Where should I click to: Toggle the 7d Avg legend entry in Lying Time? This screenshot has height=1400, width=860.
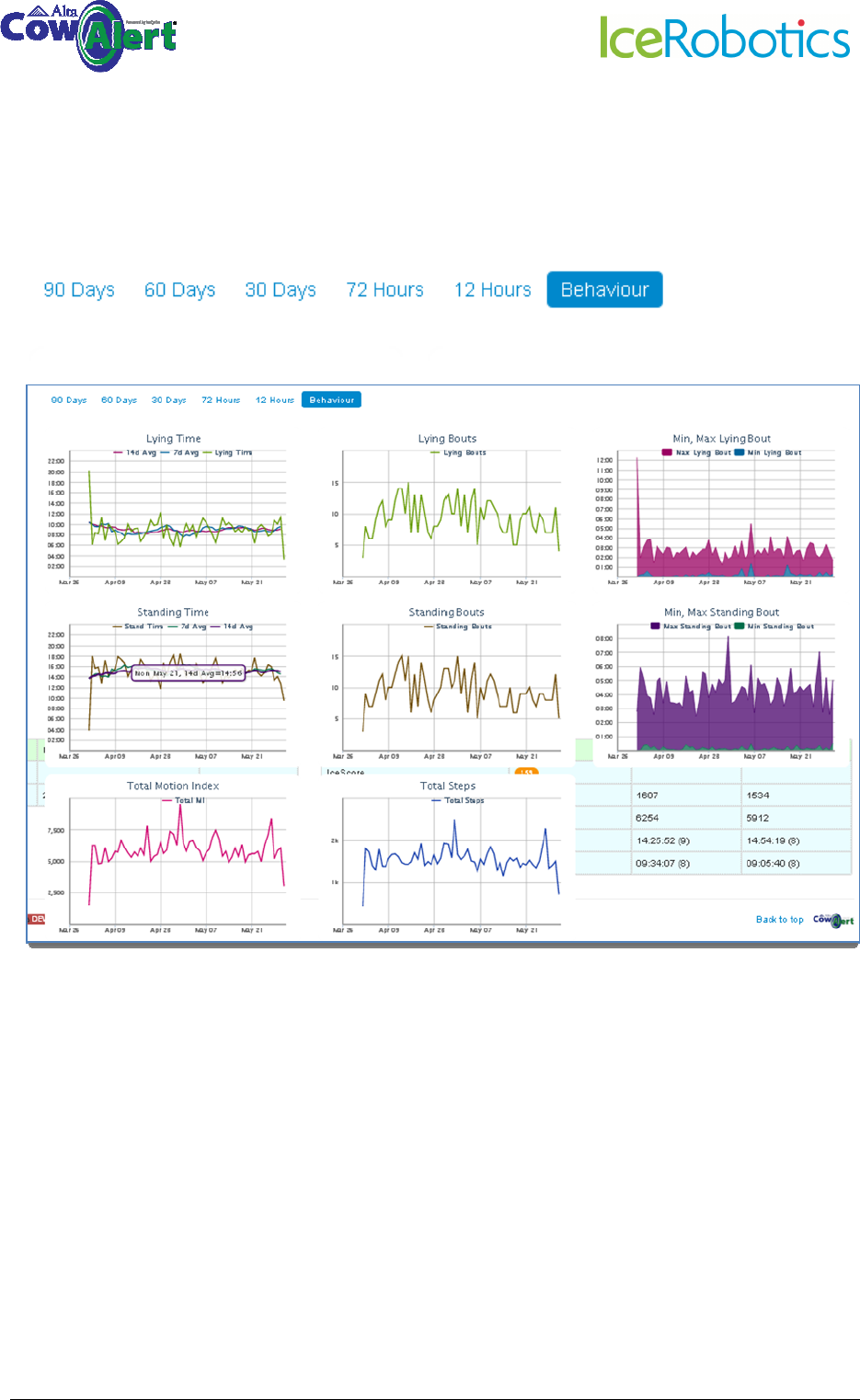(180, 453)
